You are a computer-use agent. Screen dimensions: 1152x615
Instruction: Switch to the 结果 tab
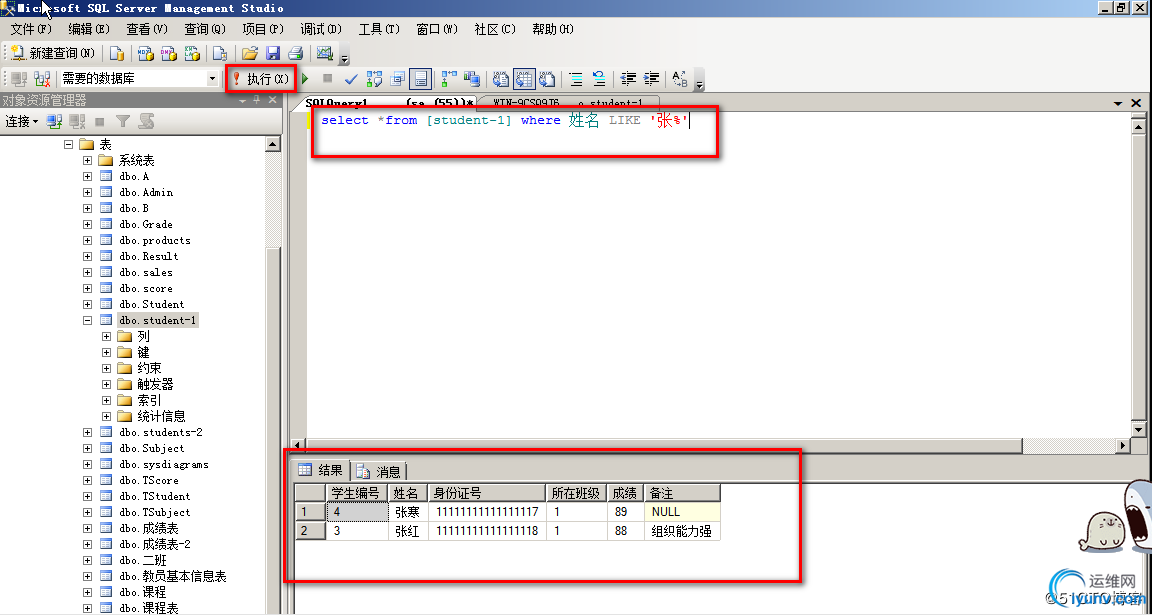click(321, 470)
